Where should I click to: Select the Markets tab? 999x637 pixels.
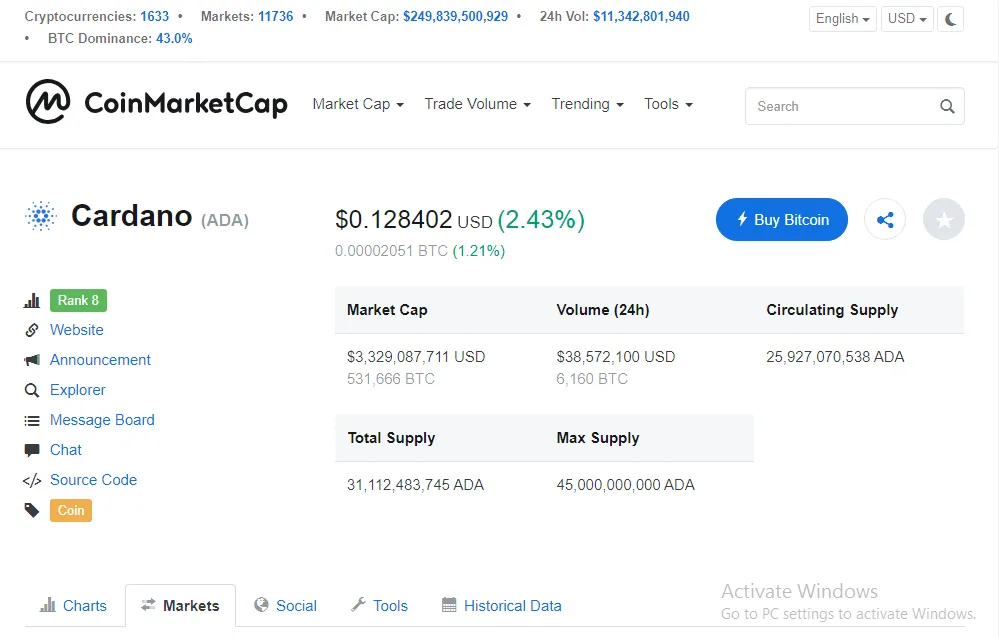pos(180,605)
